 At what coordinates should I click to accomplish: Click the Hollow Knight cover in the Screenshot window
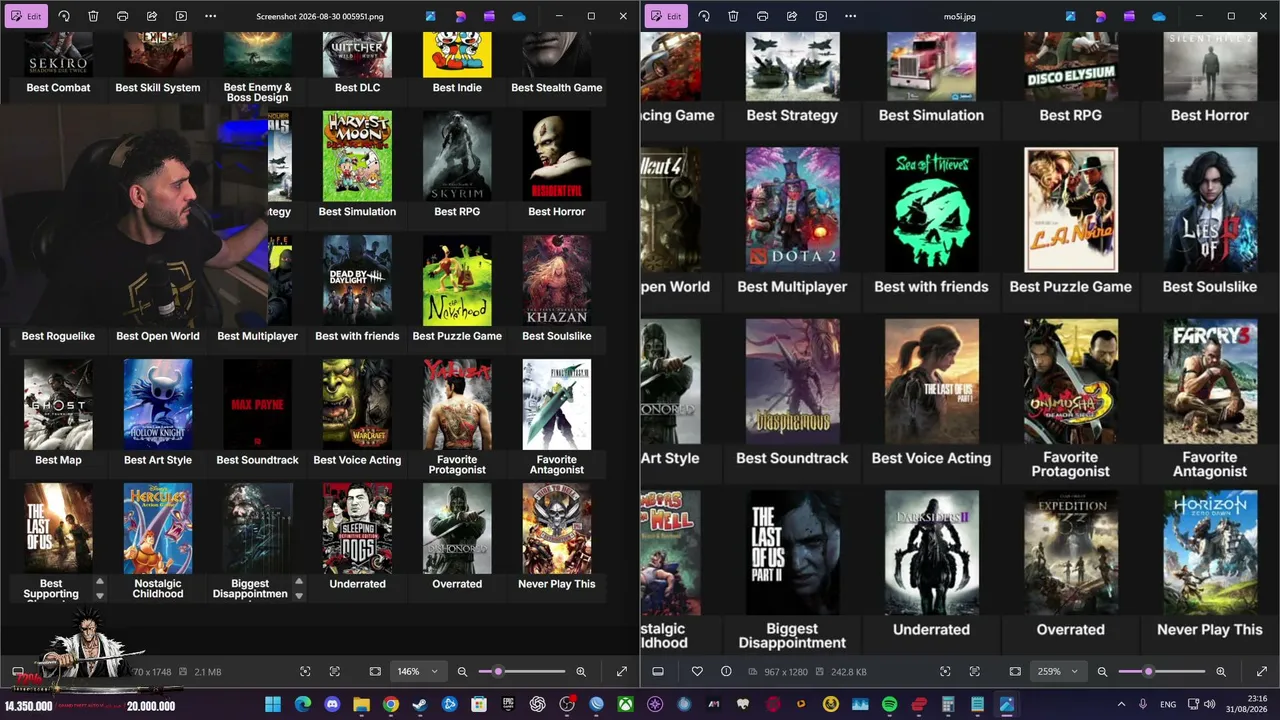[x=158, y=405]
